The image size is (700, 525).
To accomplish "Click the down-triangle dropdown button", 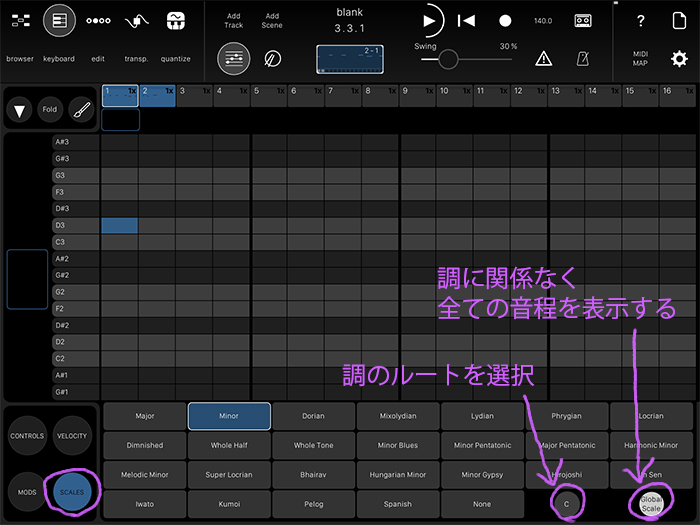I will pyautogui.click(x=19, y=109).
